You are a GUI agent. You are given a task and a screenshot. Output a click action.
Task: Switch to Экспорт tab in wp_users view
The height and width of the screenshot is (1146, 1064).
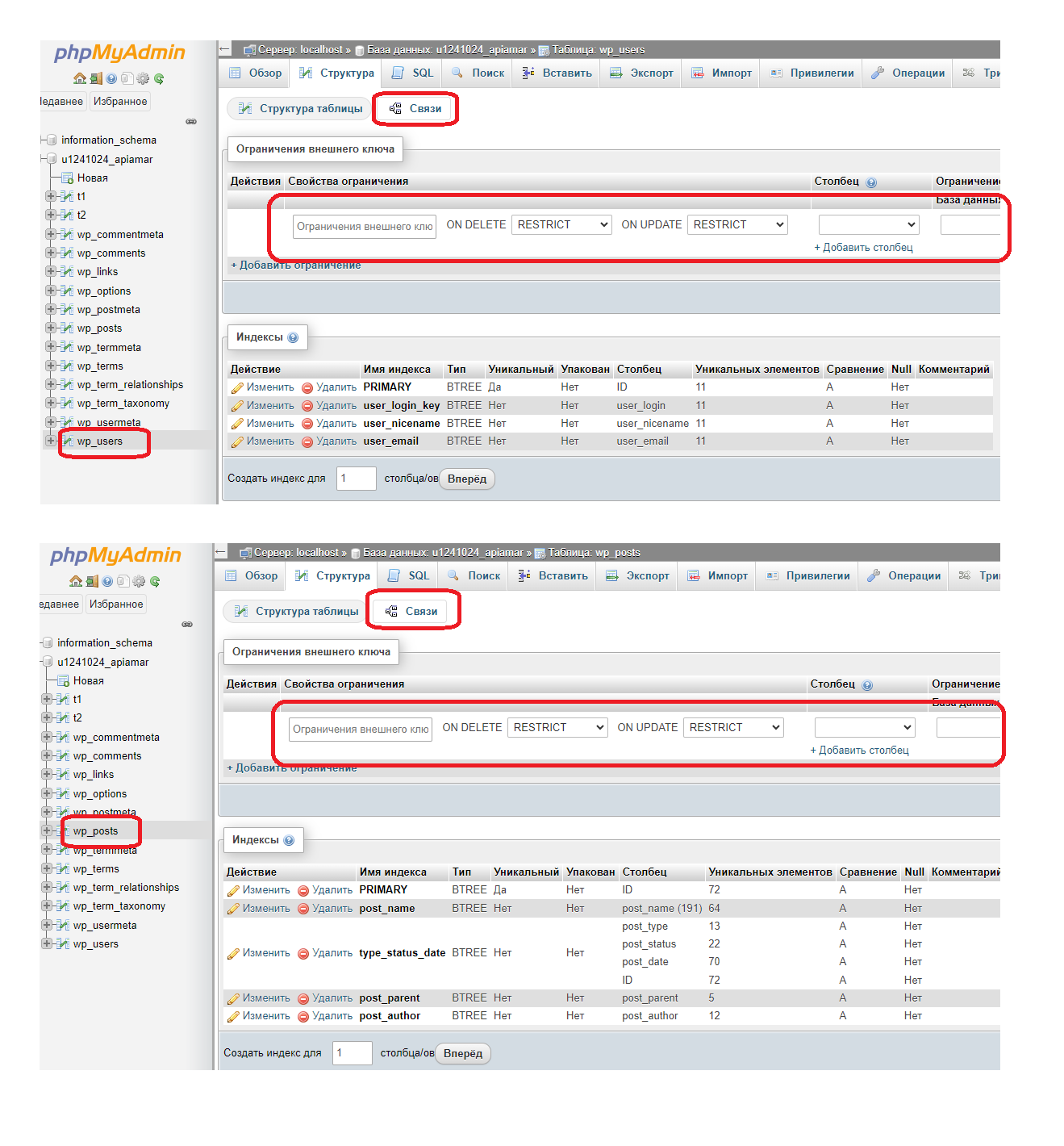[641, 73]
